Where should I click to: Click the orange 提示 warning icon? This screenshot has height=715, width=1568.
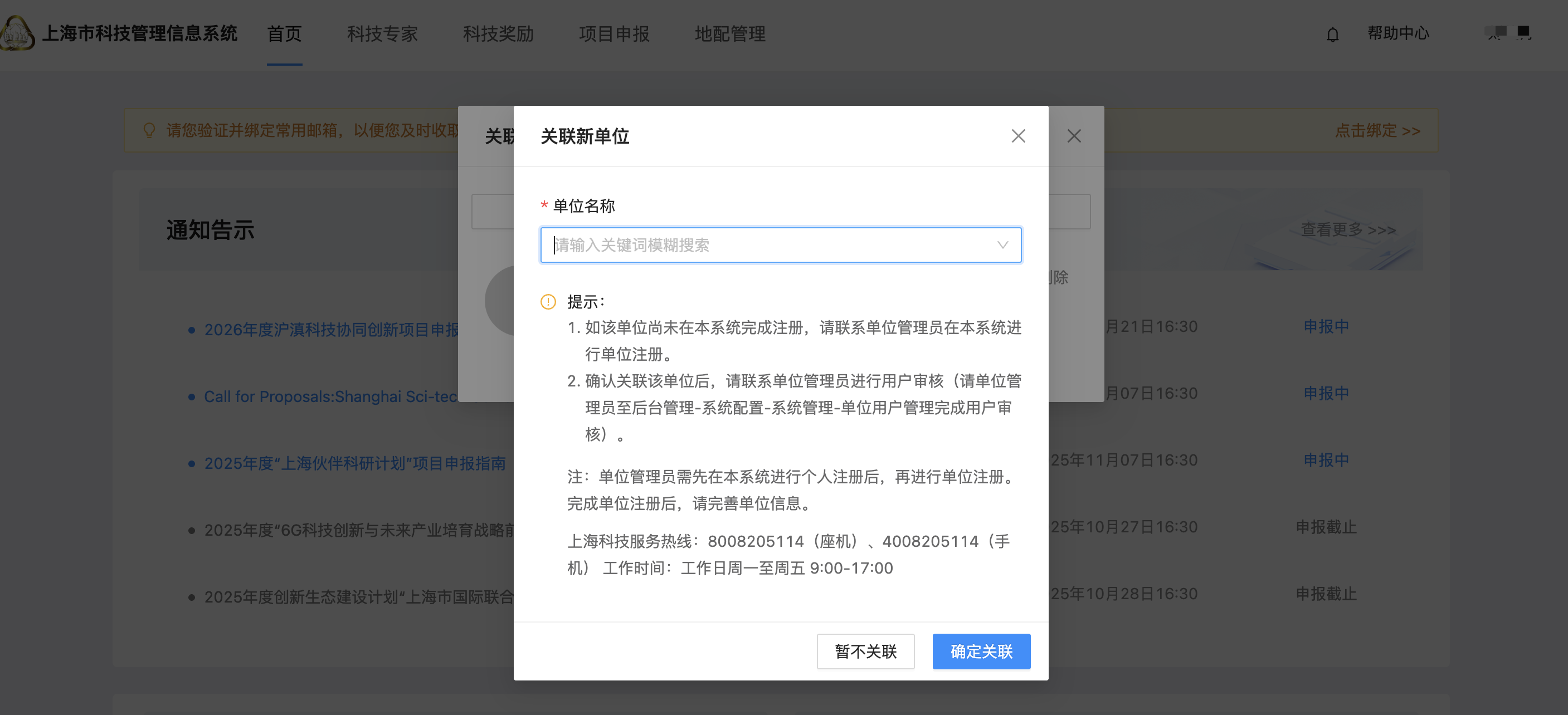pos(548,302)
